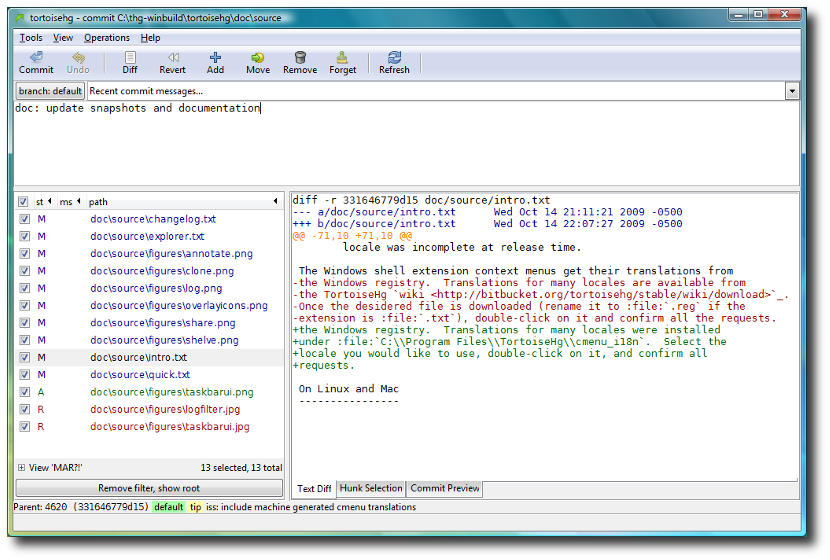This screenshot has width=830, height=560.
Task: Click the Forget toolbar icon
Action: 342,58
